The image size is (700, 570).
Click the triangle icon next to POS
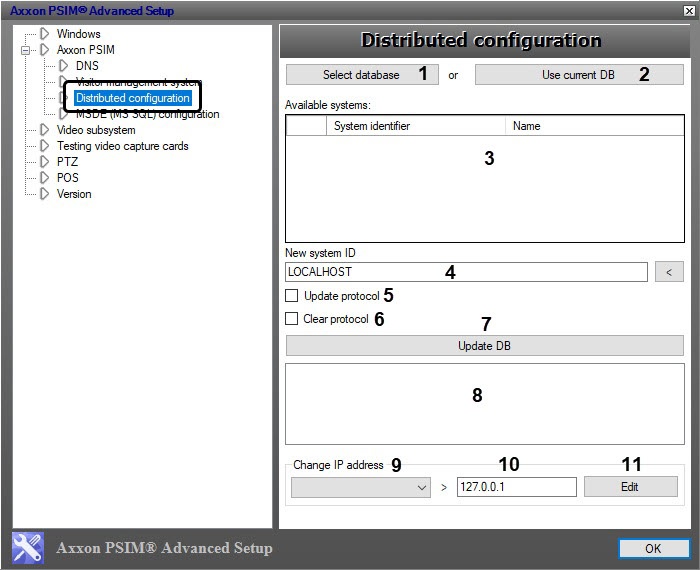(45, 178)
